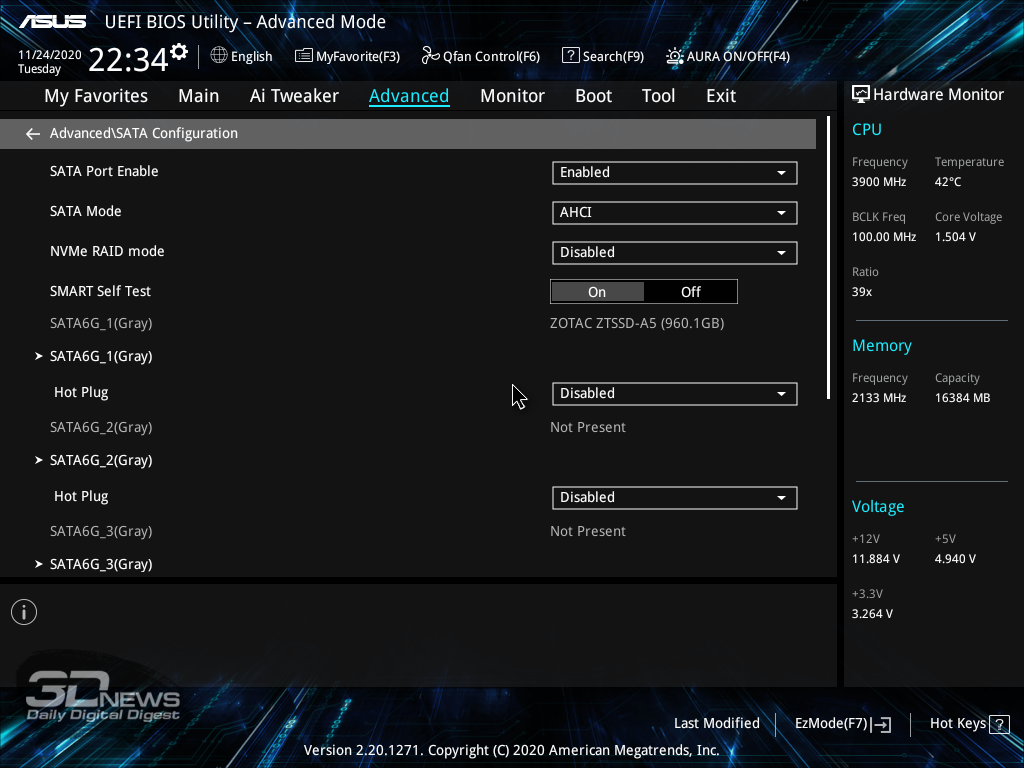The image size is (1024, 768).
Task: Expand the SATA6G_3(Gray) submenu
Action: (x=101, y=564)
